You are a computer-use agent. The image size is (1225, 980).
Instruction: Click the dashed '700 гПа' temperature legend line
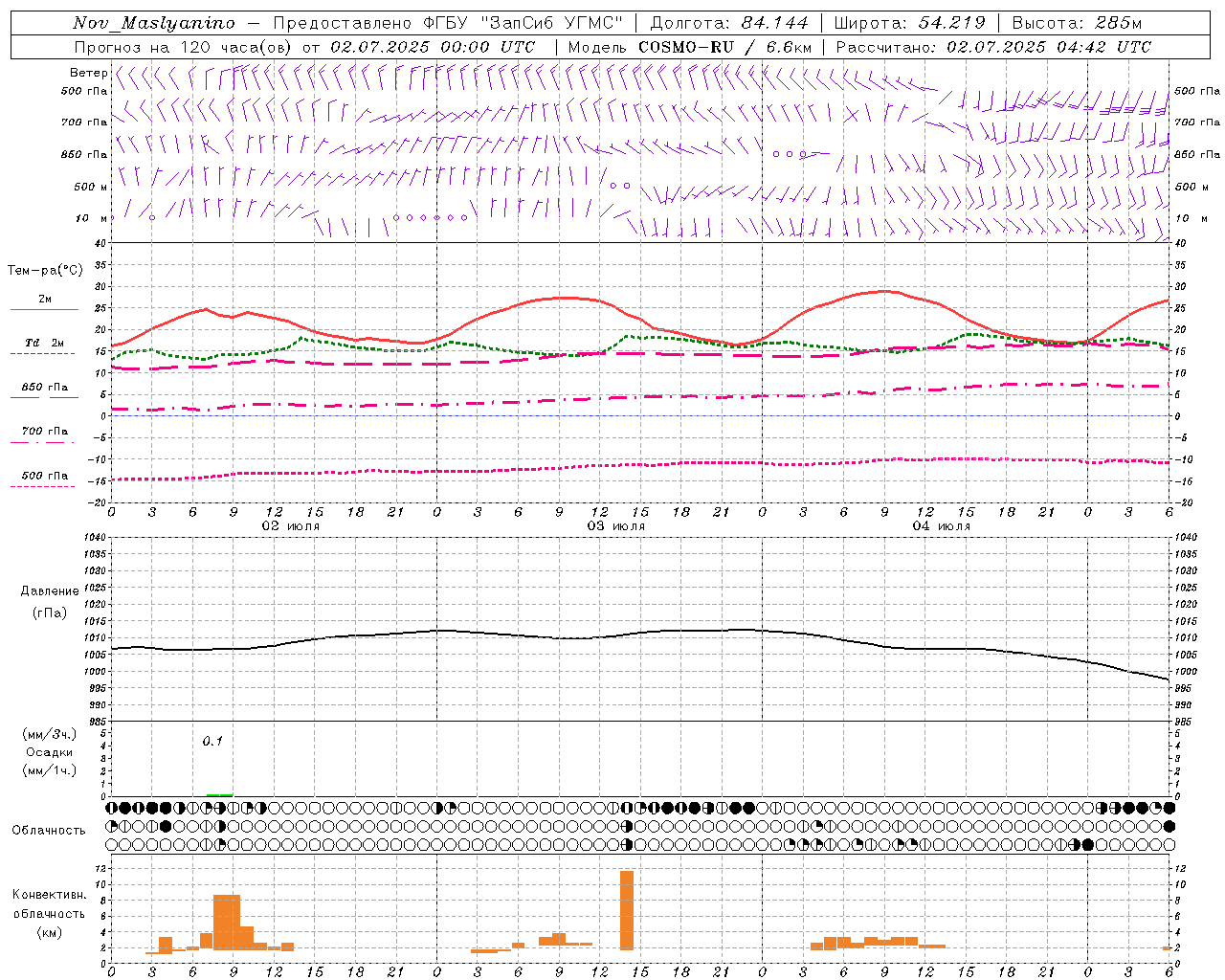point(42,442)
